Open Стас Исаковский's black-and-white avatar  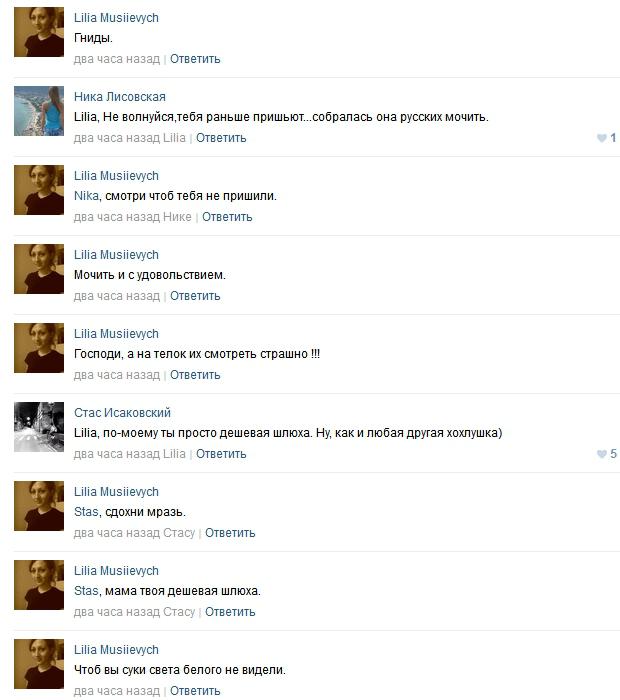[39, 427]
